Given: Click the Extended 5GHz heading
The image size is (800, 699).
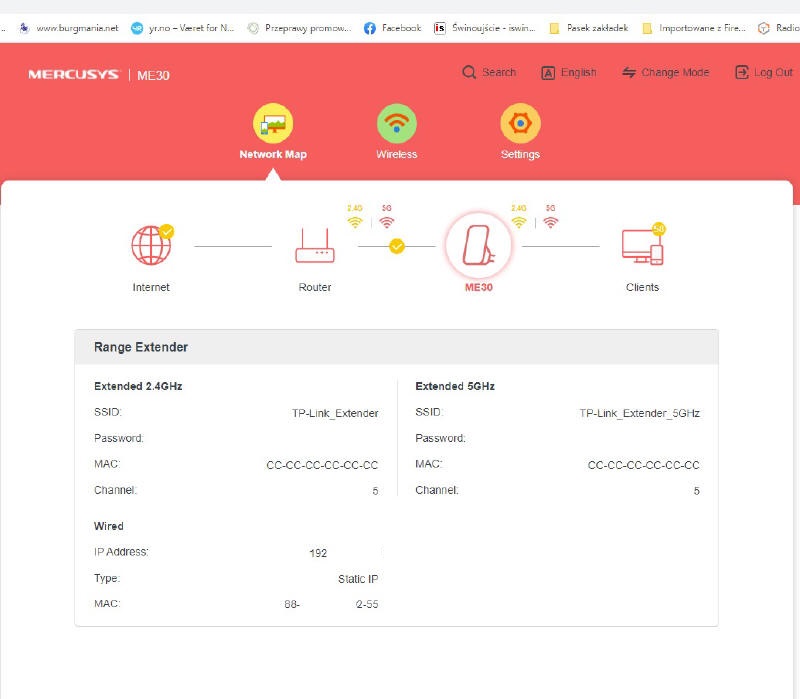Looking at the screenshot, I should 455,386.
